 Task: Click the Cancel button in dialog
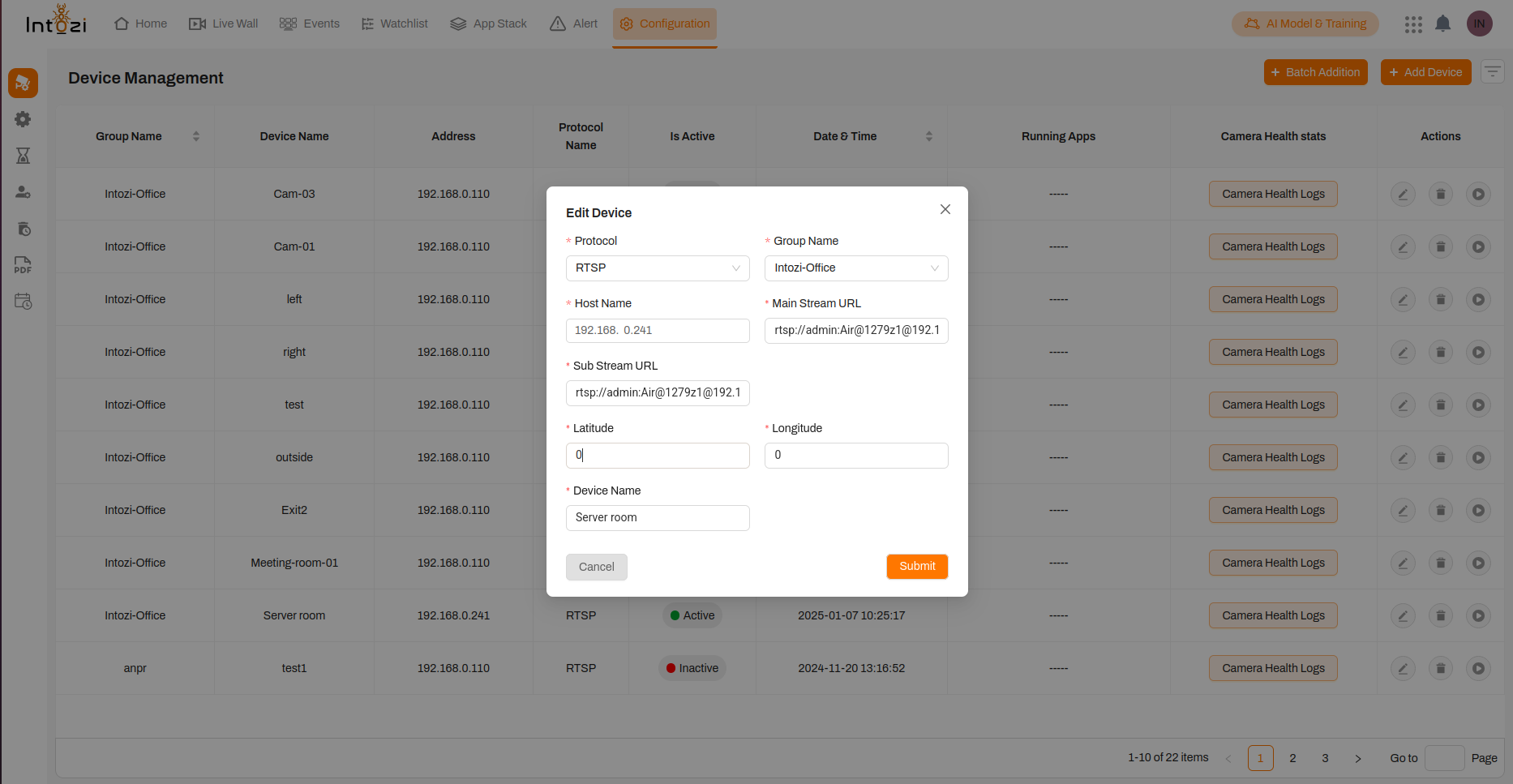(x=596, y=567)
